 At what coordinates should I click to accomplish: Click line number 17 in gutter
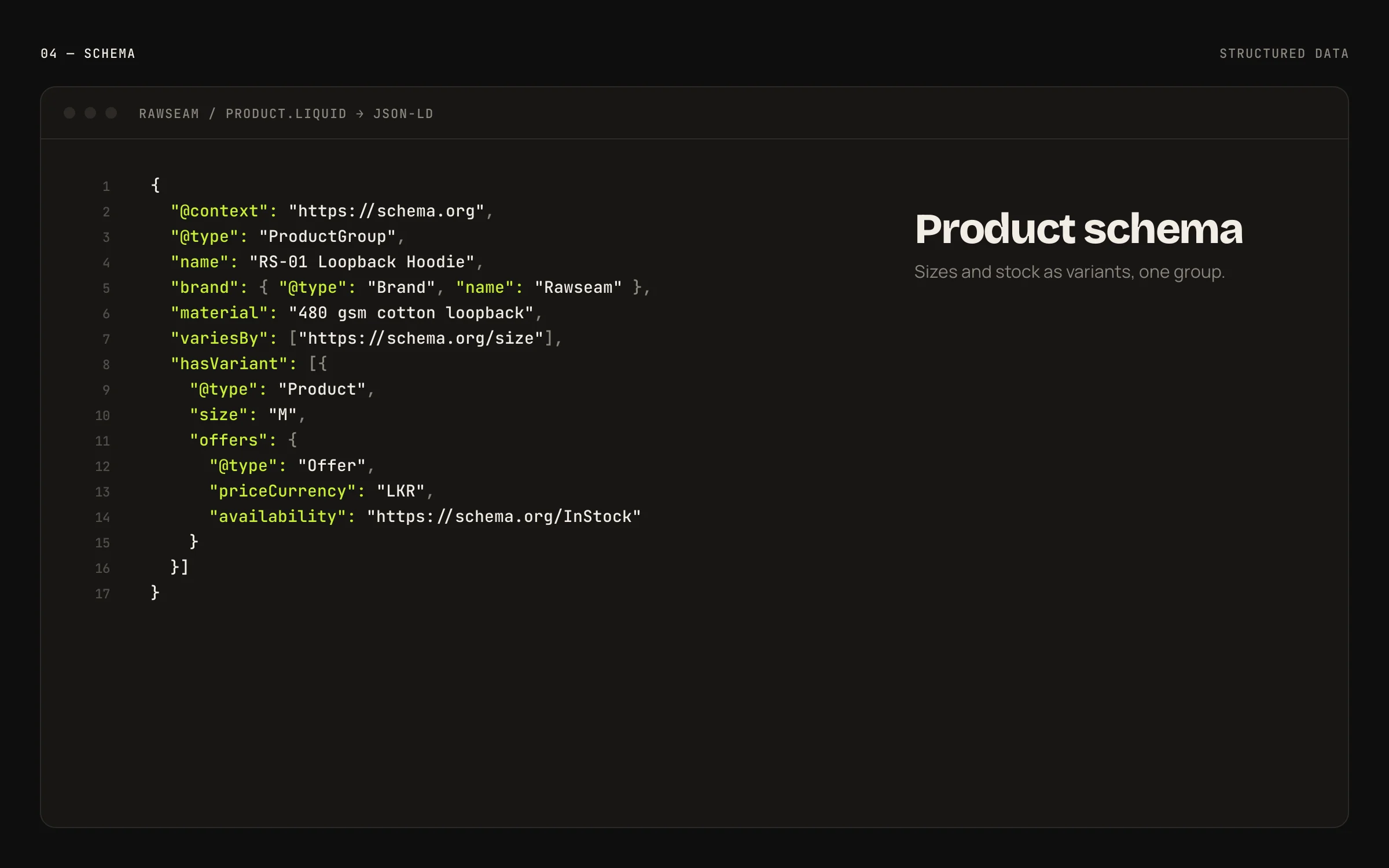tap(102, 594)
